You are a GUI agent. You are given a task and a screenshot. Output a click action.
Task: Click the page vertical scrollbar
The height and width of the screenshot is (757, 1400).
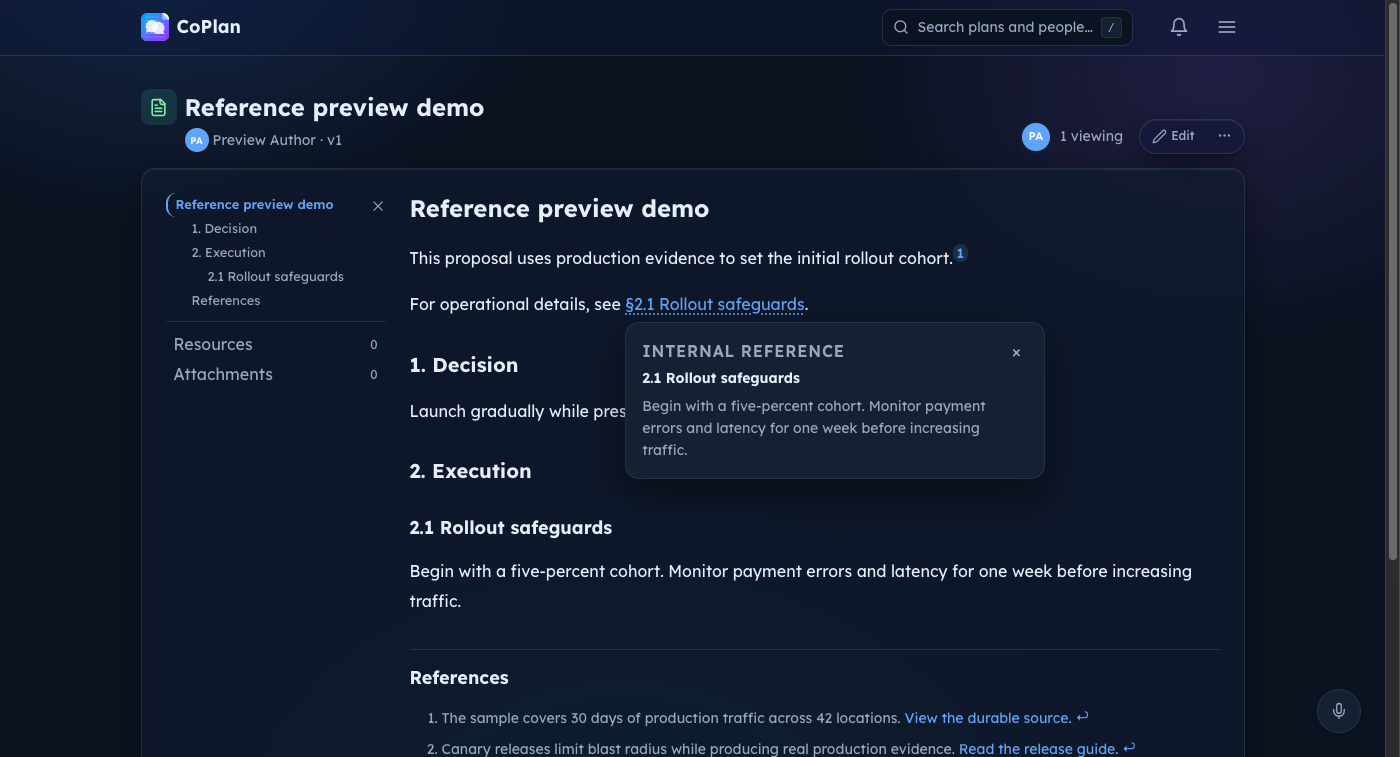click(1393, 280)
